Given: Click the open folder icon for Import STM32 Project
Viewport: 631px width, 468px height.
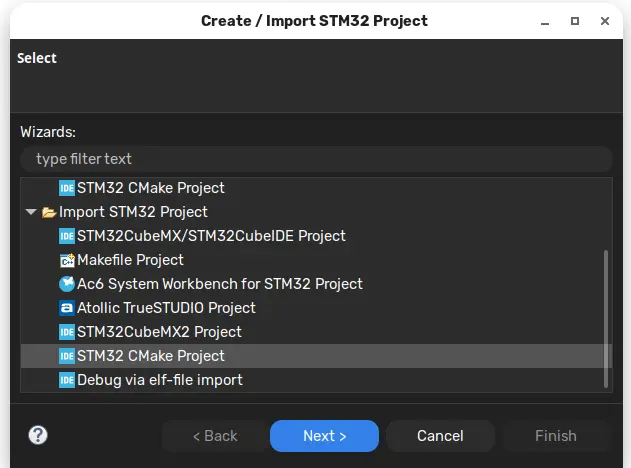Looking at the screenshot, I should tap(49, 212).
